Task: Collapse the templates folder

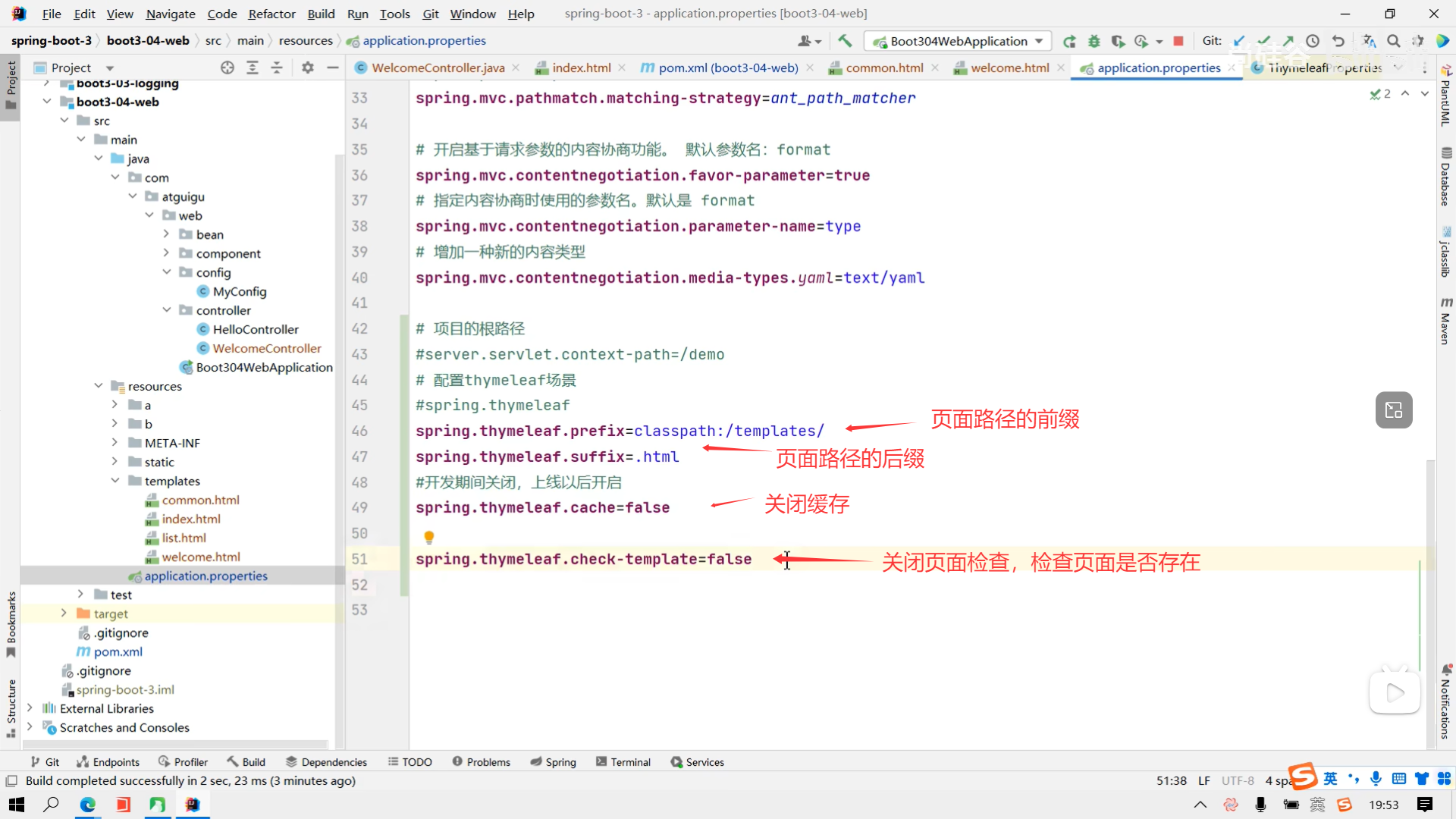Action: [115, 481]
